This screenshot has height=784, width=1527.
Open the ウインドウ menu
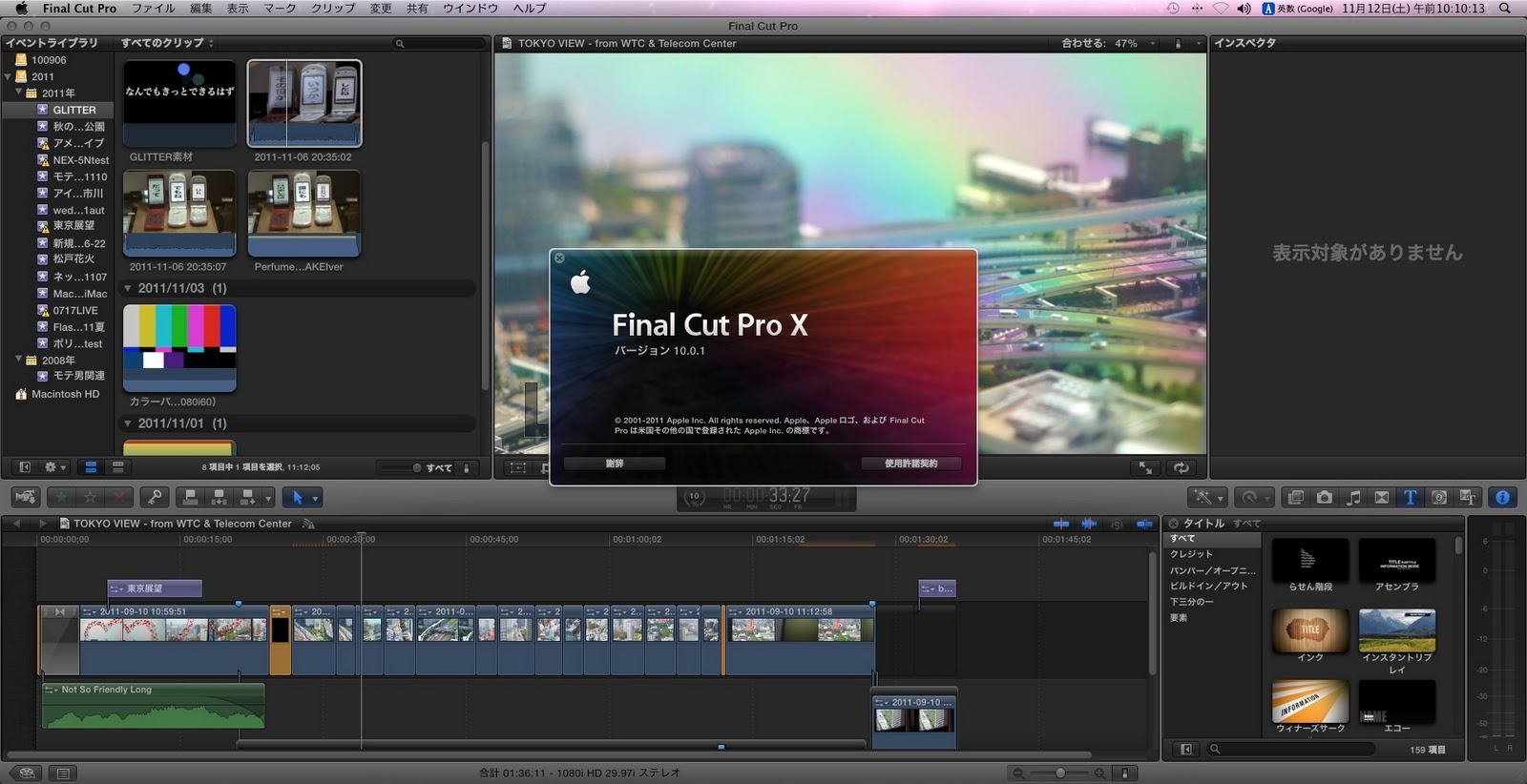click(471, 9)
